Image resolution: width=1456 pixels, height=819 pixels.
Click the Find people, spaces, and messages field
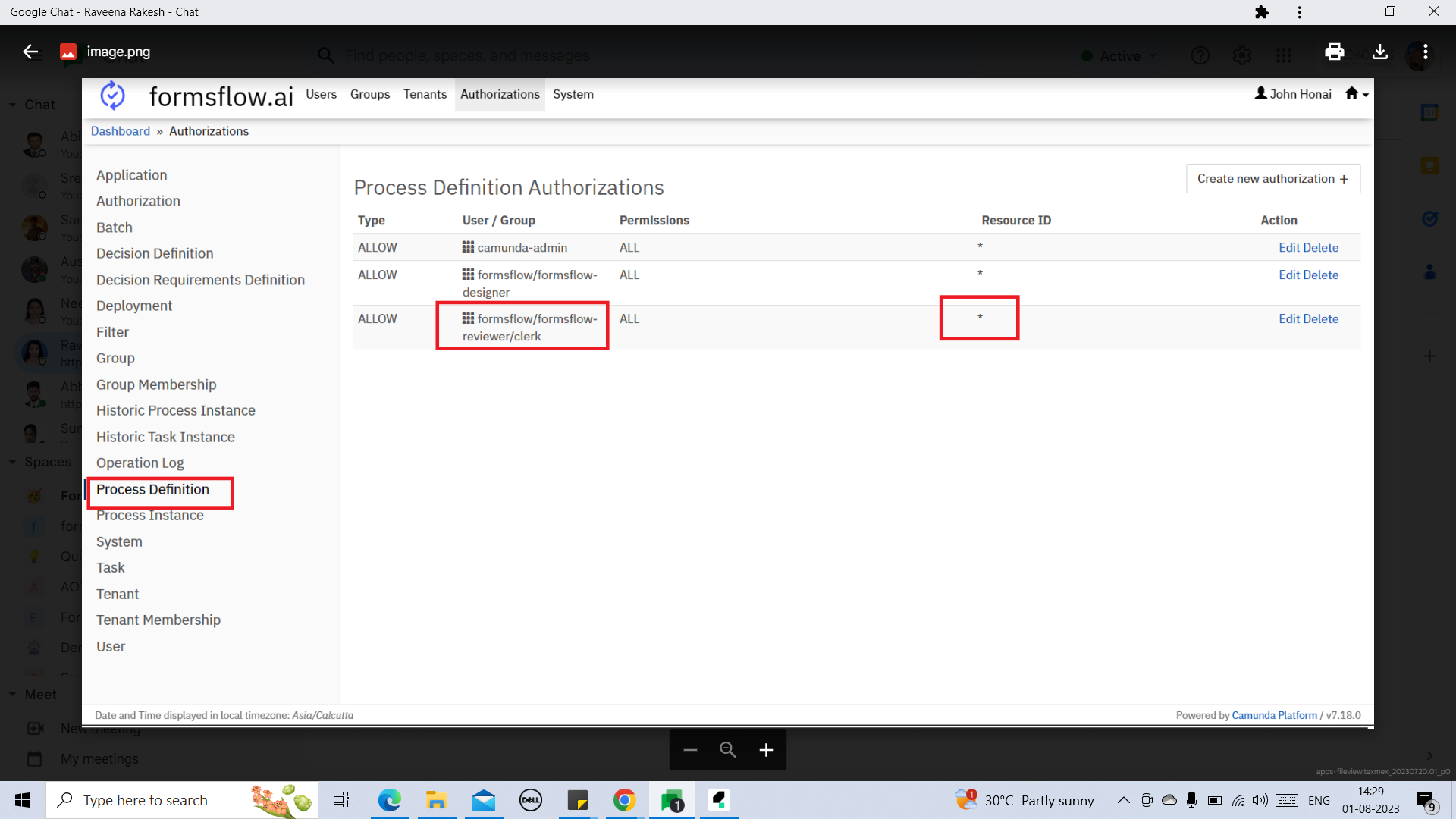pyautogui.click(x=468, y=55)
